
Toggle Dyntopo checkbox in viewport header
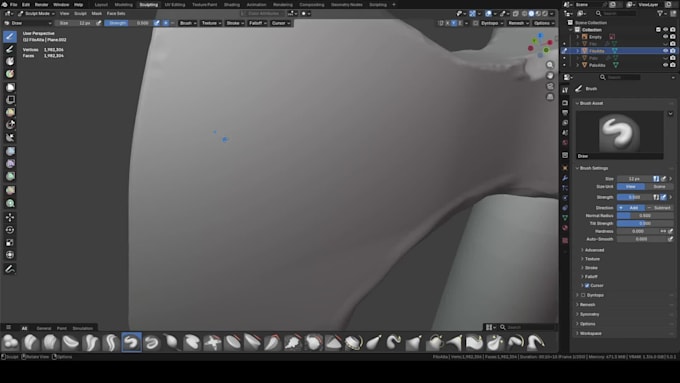tap(476, 23)
